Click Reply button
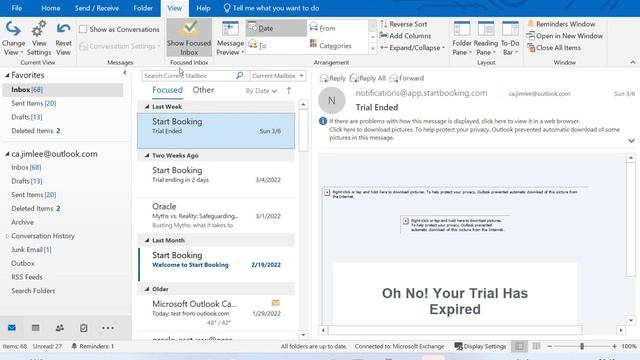 click(x=333, y=78)
